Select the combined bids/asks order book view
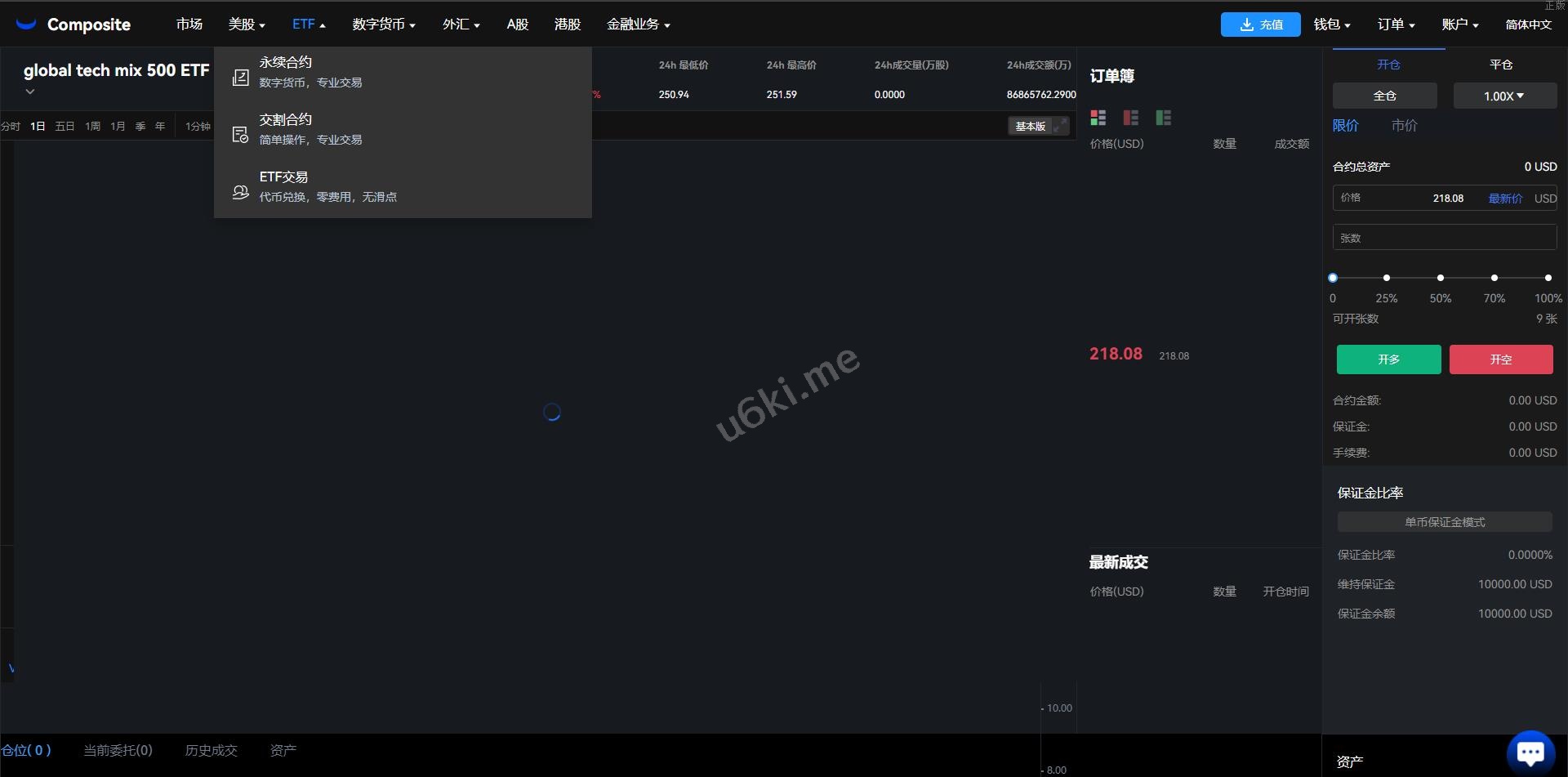Image resolution: width=1568 pixels, height=777 pixels. tap(1098, 118)
